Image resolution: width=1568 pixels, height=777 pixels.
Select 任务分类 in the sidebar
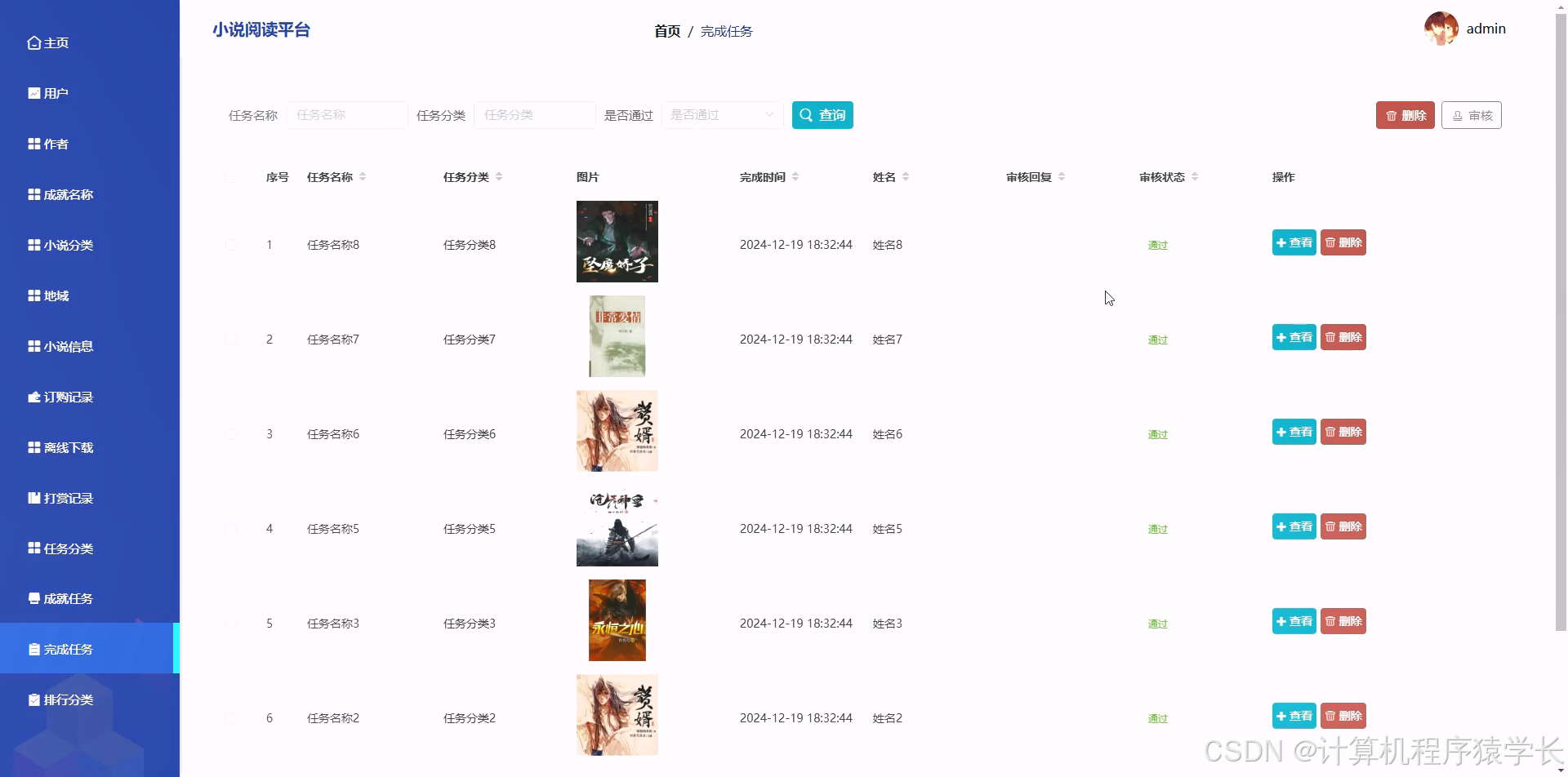[x=90, y=548]
